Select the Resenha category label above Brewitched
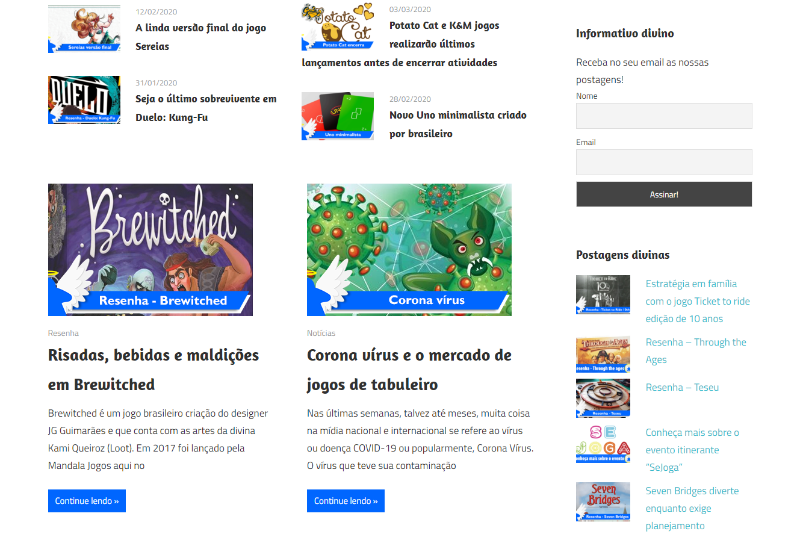Screen dimensions: 800x534 click(63, 333)
